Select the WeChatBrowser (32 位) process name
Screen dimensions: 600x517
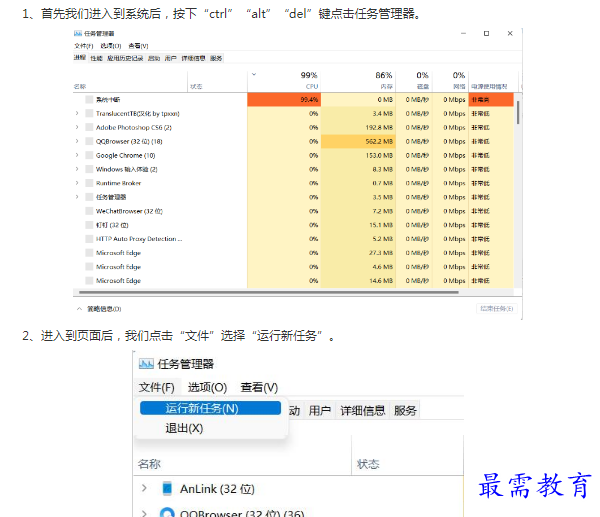point(129,211)
